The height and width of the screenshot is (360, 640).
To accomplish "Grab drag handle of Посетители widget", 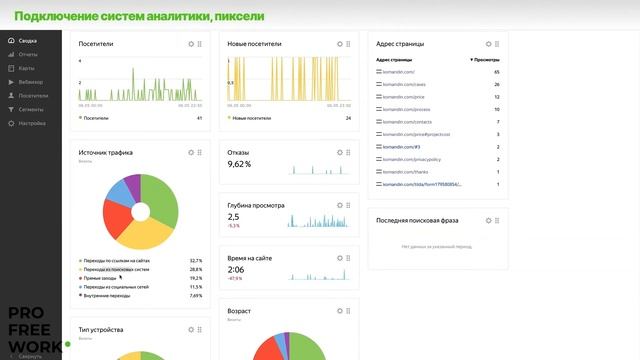I will (200, 44).
